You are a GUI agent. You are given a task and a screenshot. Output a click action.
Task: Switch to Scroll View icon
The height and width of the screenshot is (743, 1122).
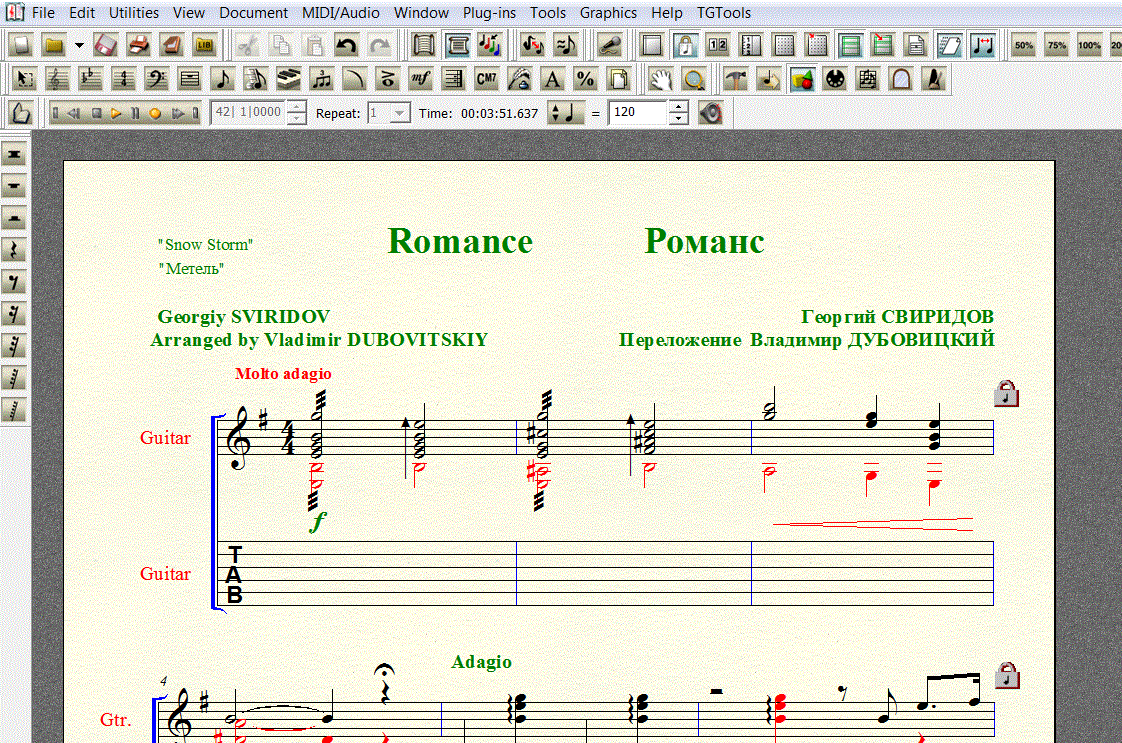(424, 46)
